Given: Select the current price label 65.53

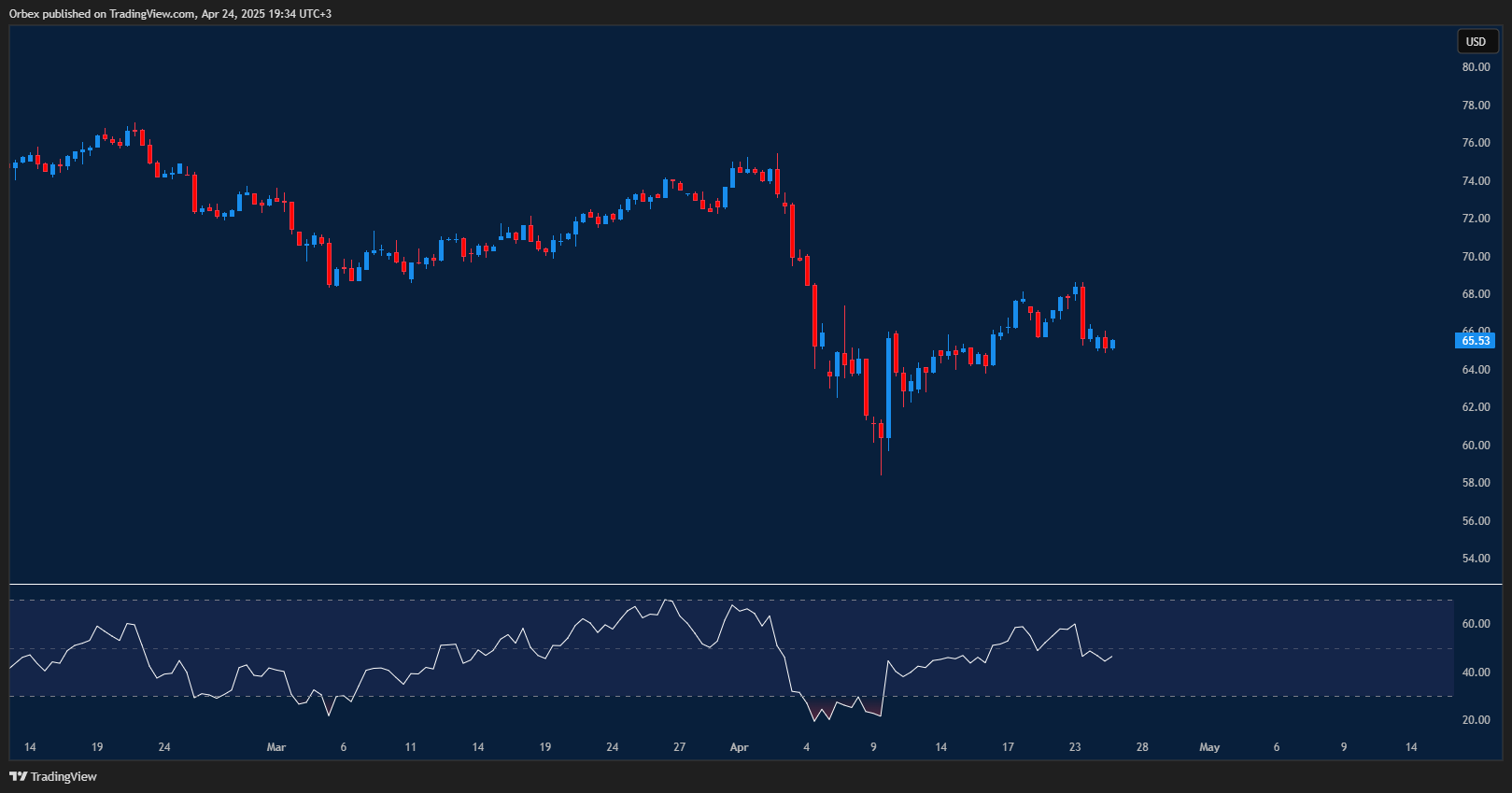Looking at the screenshot, I should tap(1476, 341).
